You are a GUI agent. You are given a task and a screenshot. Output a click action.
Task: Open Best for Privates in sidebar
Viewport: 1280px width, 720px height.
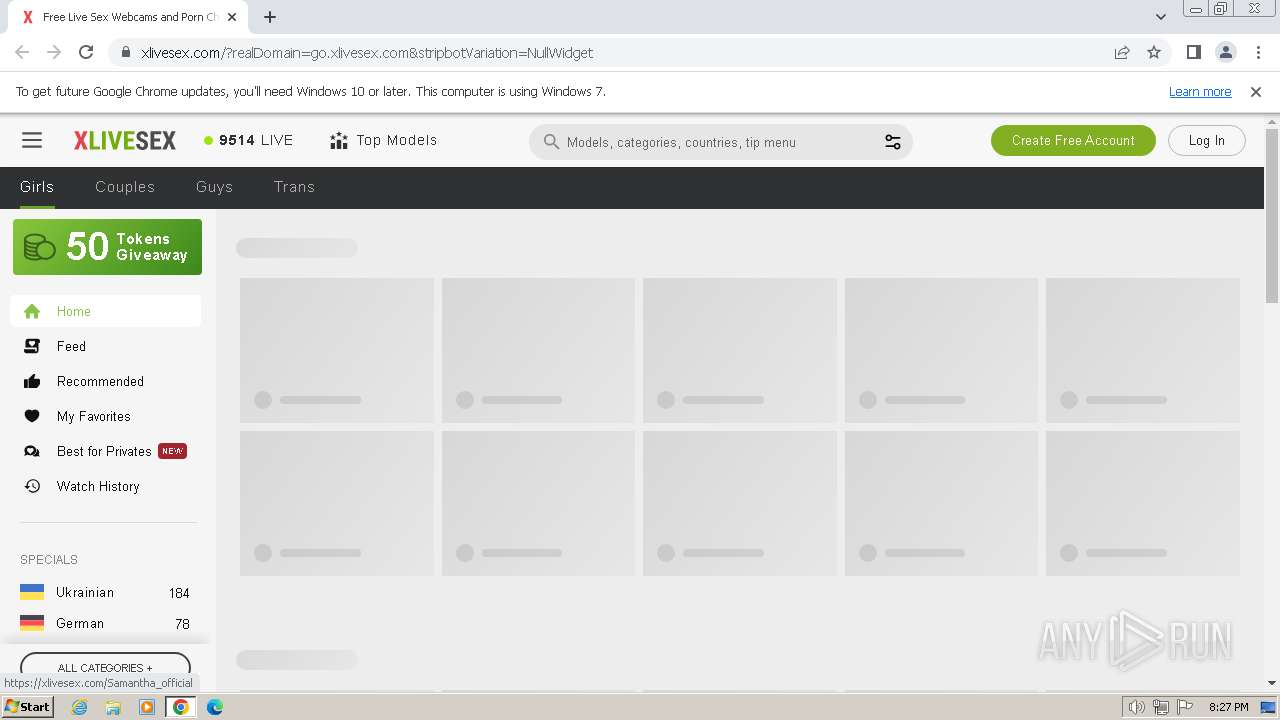click(x=104, y=451)
